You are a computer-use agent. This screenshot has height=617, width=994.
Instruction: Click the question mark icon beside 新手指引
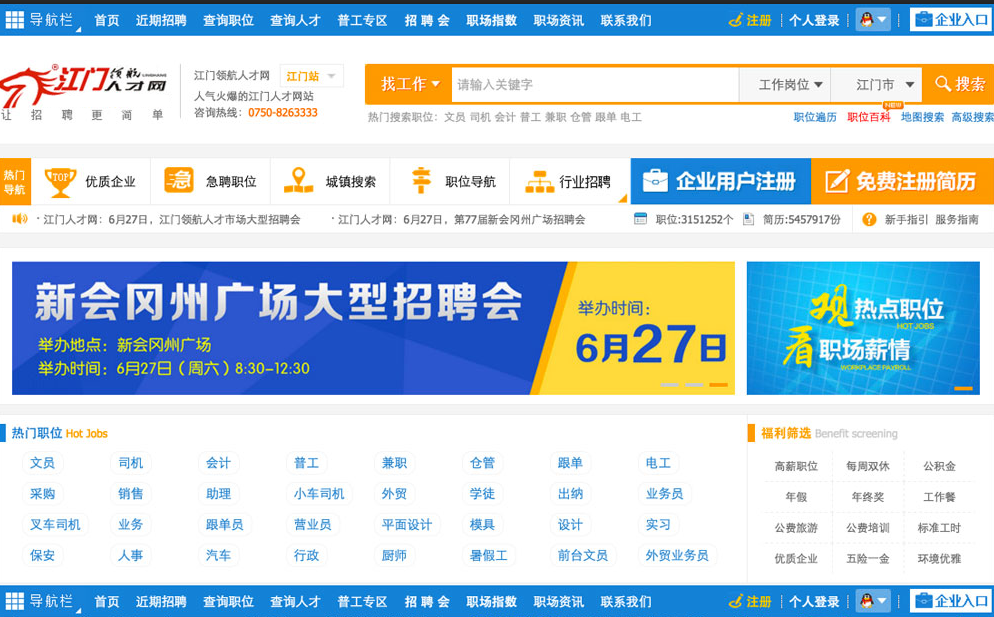[x=869, y=219]
